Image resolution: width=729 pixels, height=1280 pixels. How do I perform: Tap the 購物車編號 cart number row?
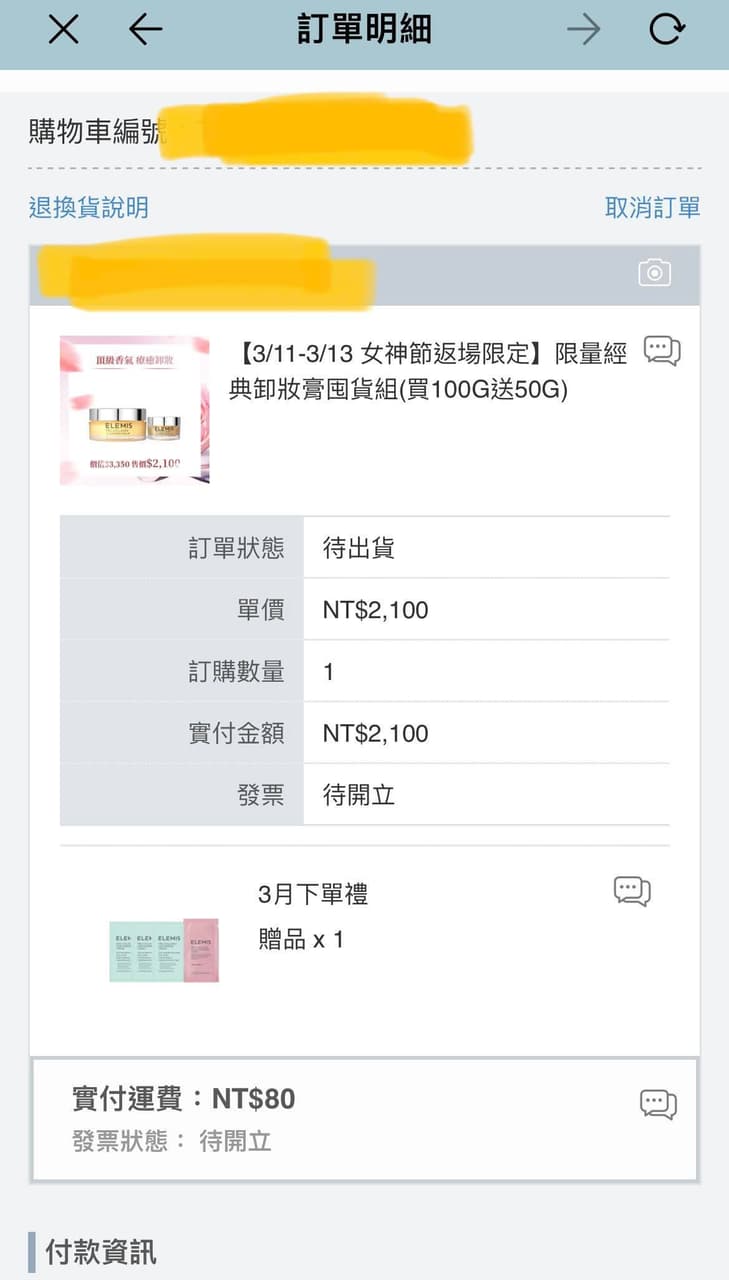pos(98,132)
